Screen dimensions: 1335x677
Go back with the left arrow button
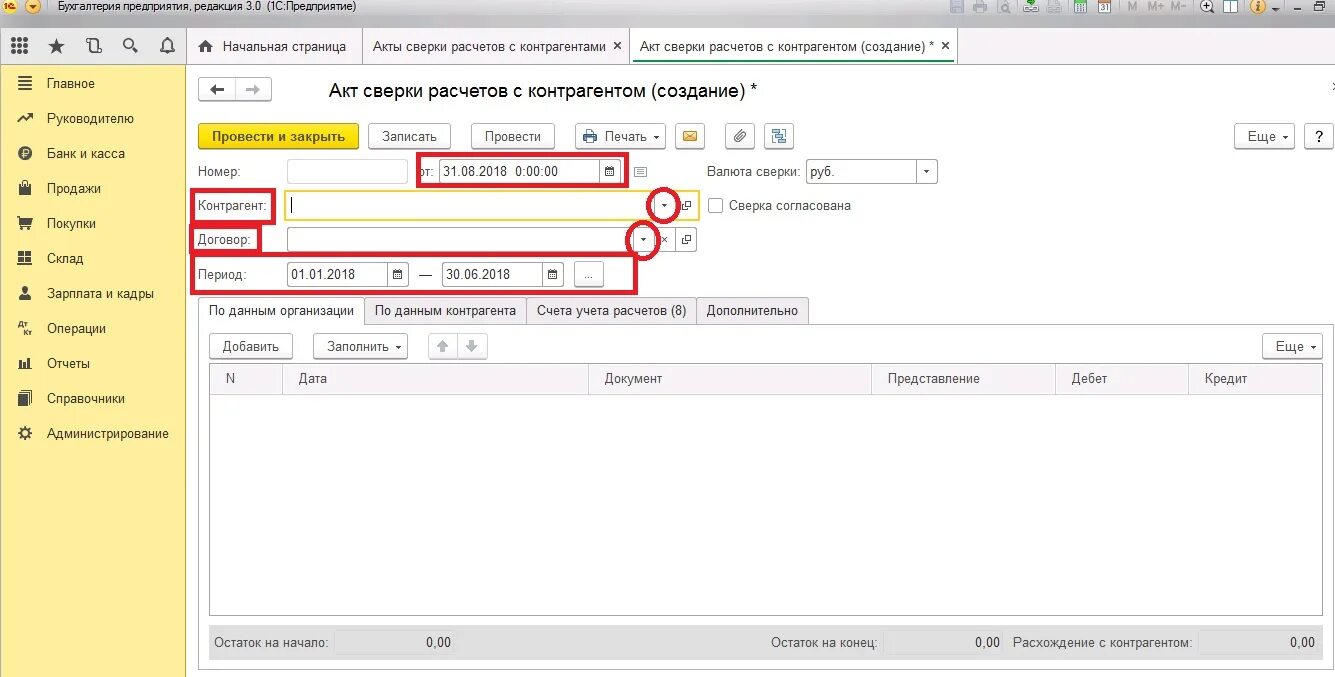point(217,90)
